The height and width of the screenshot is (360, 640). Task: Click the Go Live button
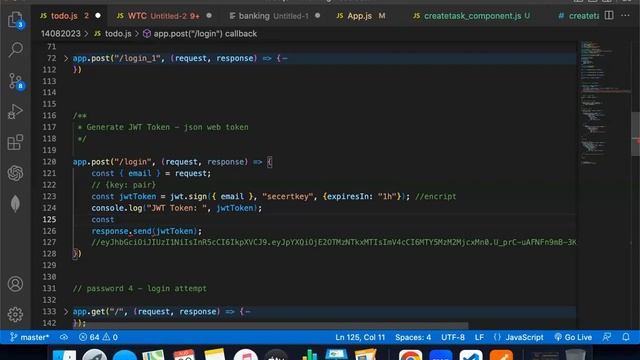[x=573, y=337]
